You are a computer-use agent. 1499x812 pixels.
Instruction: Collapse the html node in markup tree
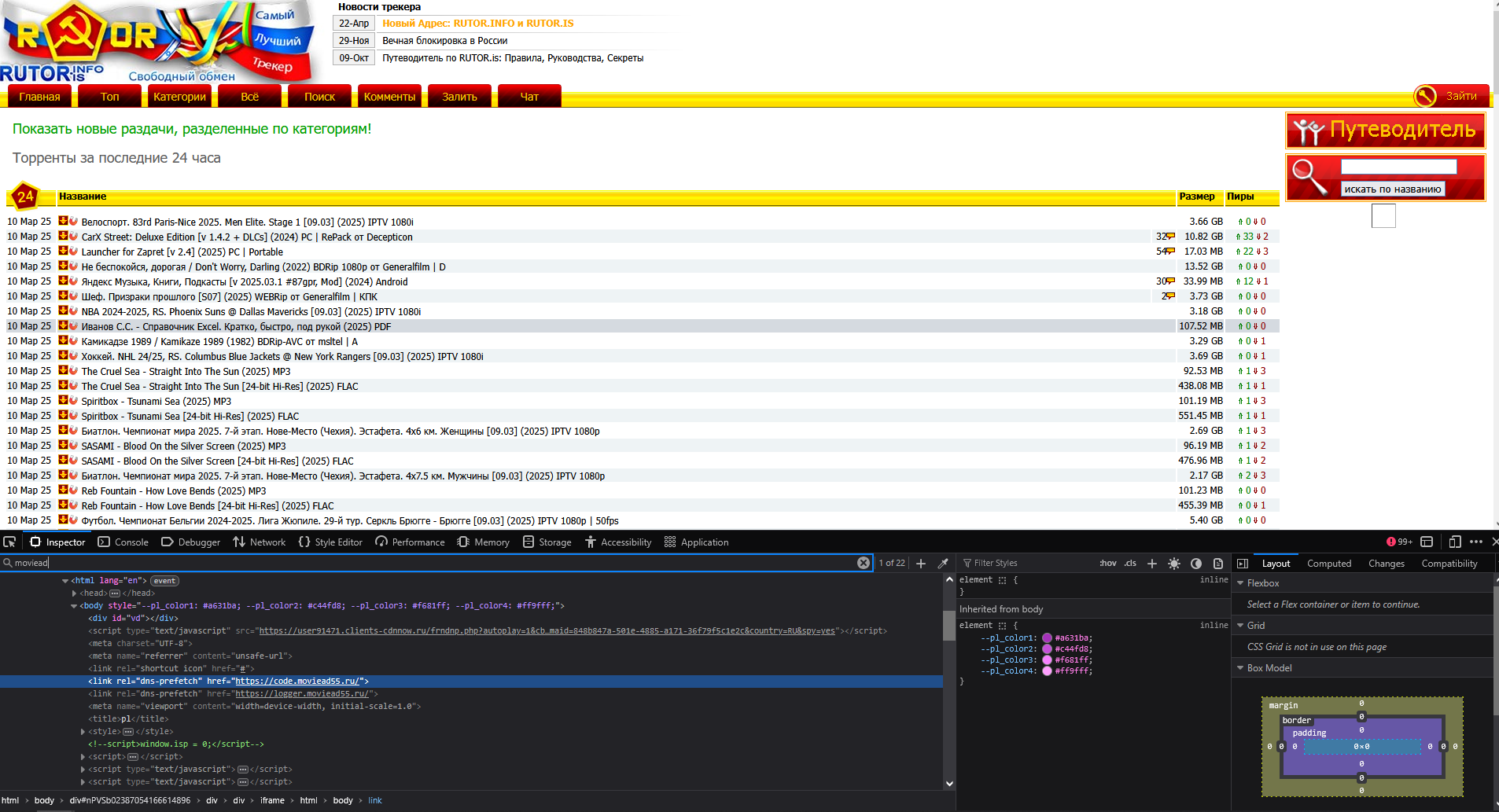point(65,581)
